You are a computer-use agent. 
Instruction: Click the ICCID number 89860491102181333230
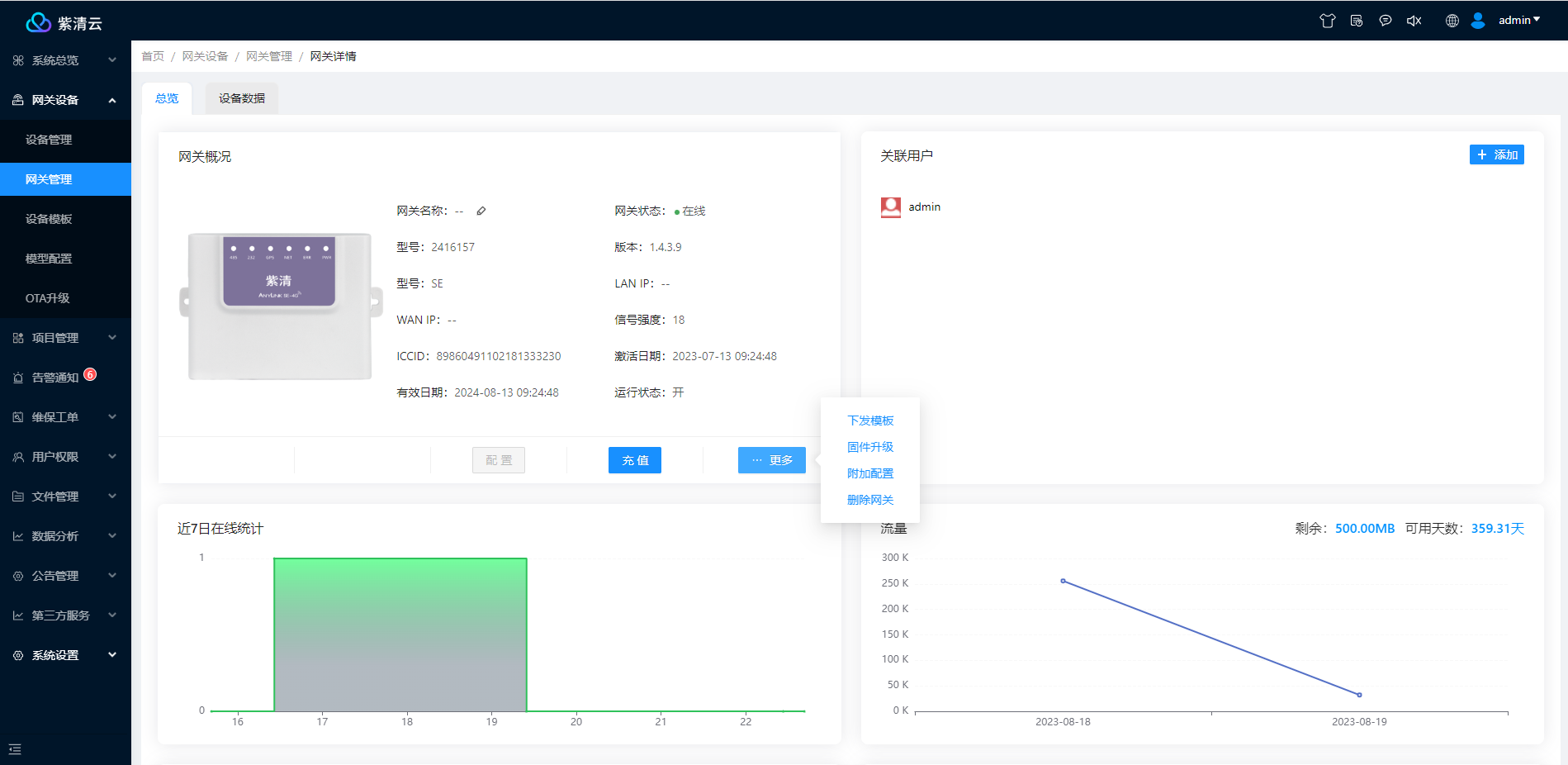click(499, 356)
